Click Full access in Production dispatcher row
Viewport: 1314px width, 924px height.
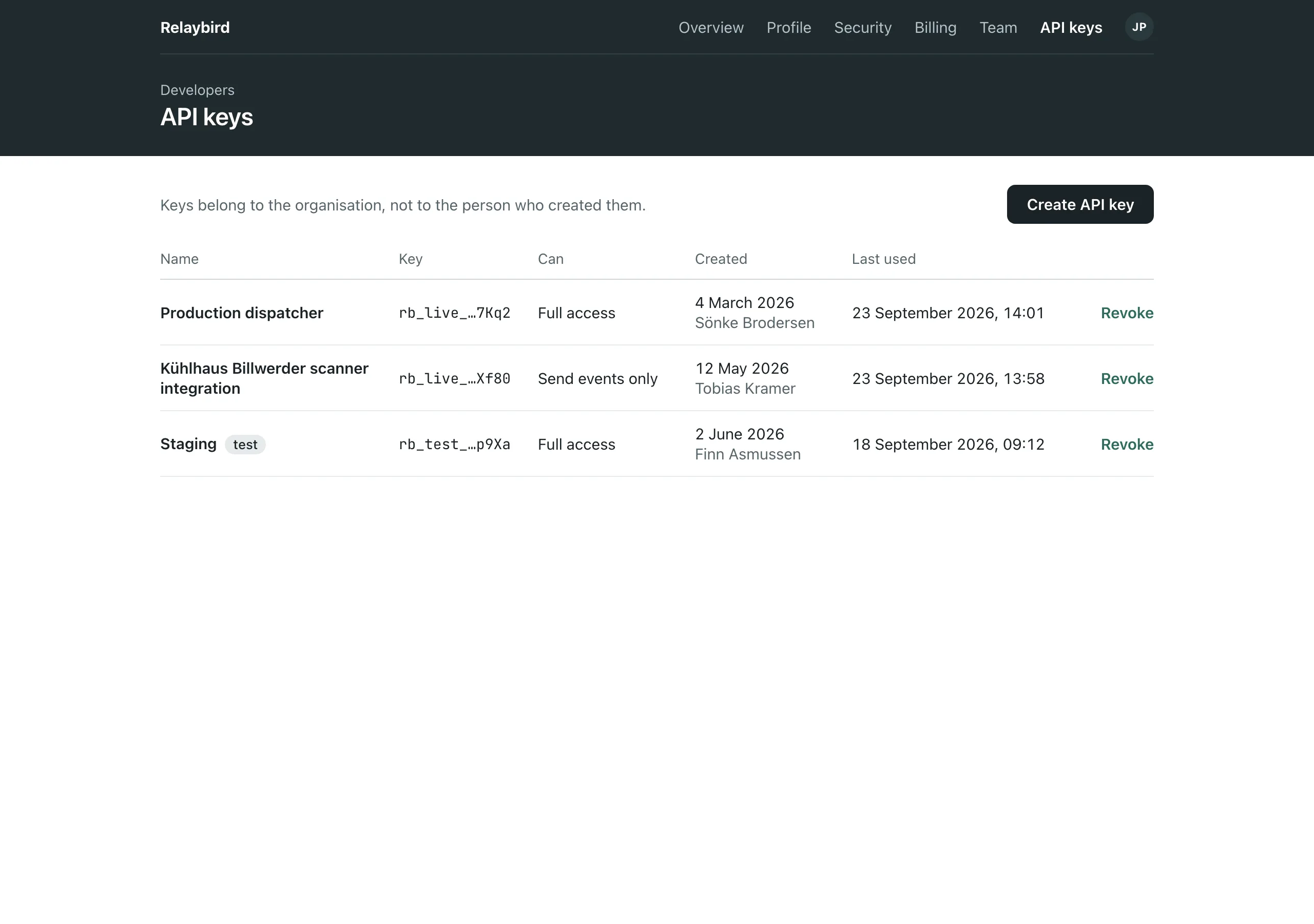pyautogui.click(x=576, y=313)
